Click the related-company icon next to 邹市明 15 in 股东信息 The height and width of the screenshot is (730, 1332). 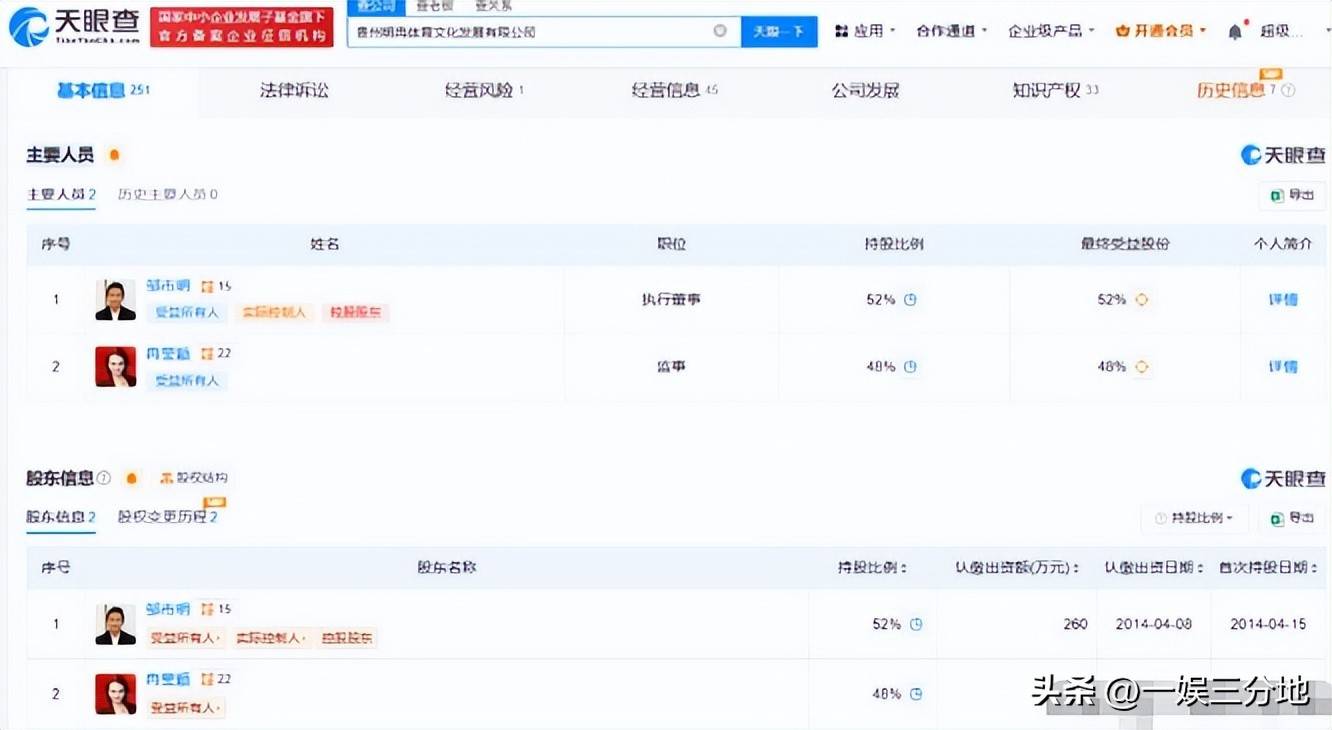207,609
